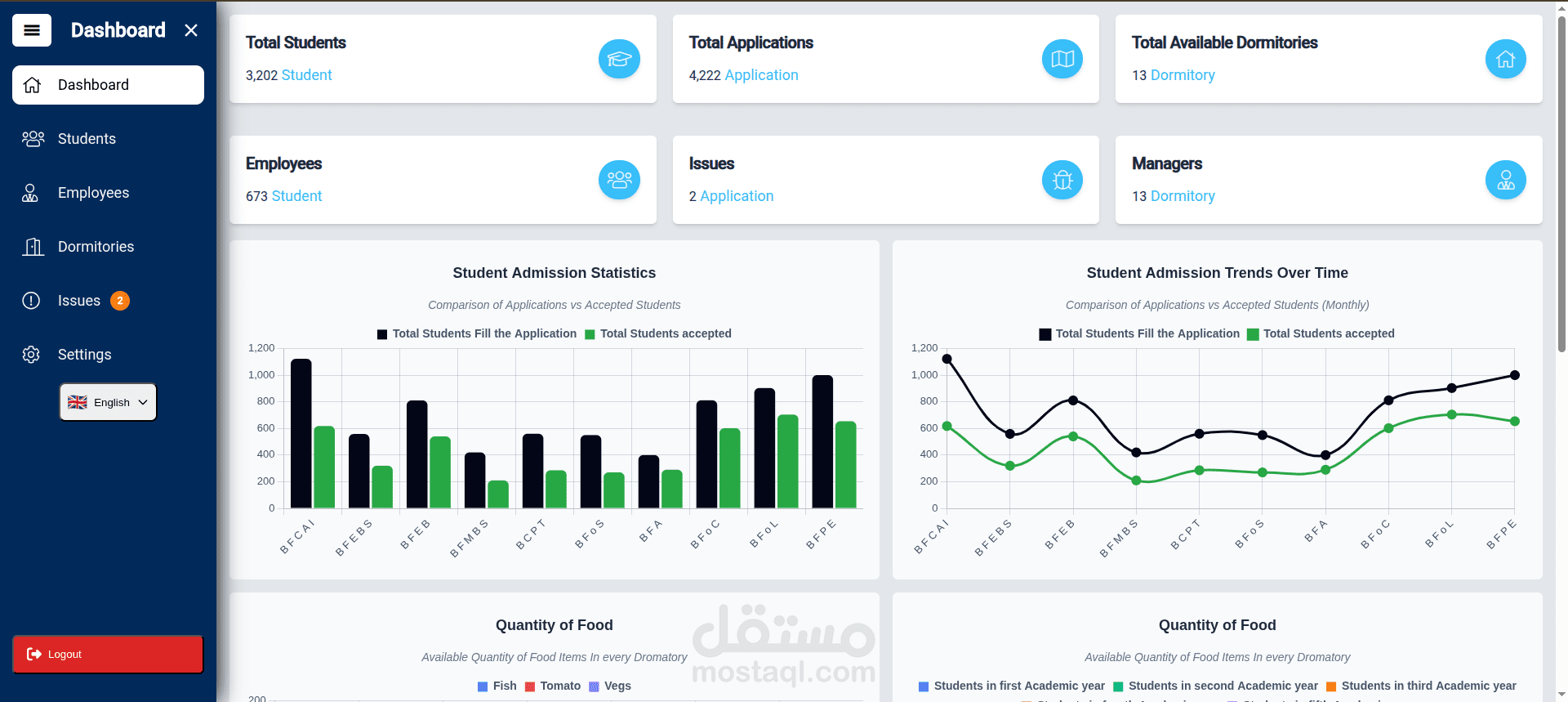Click the bug icon in Issues card
The height and width of the screenshot is (702, 1568).
[x=1062, y=180]
